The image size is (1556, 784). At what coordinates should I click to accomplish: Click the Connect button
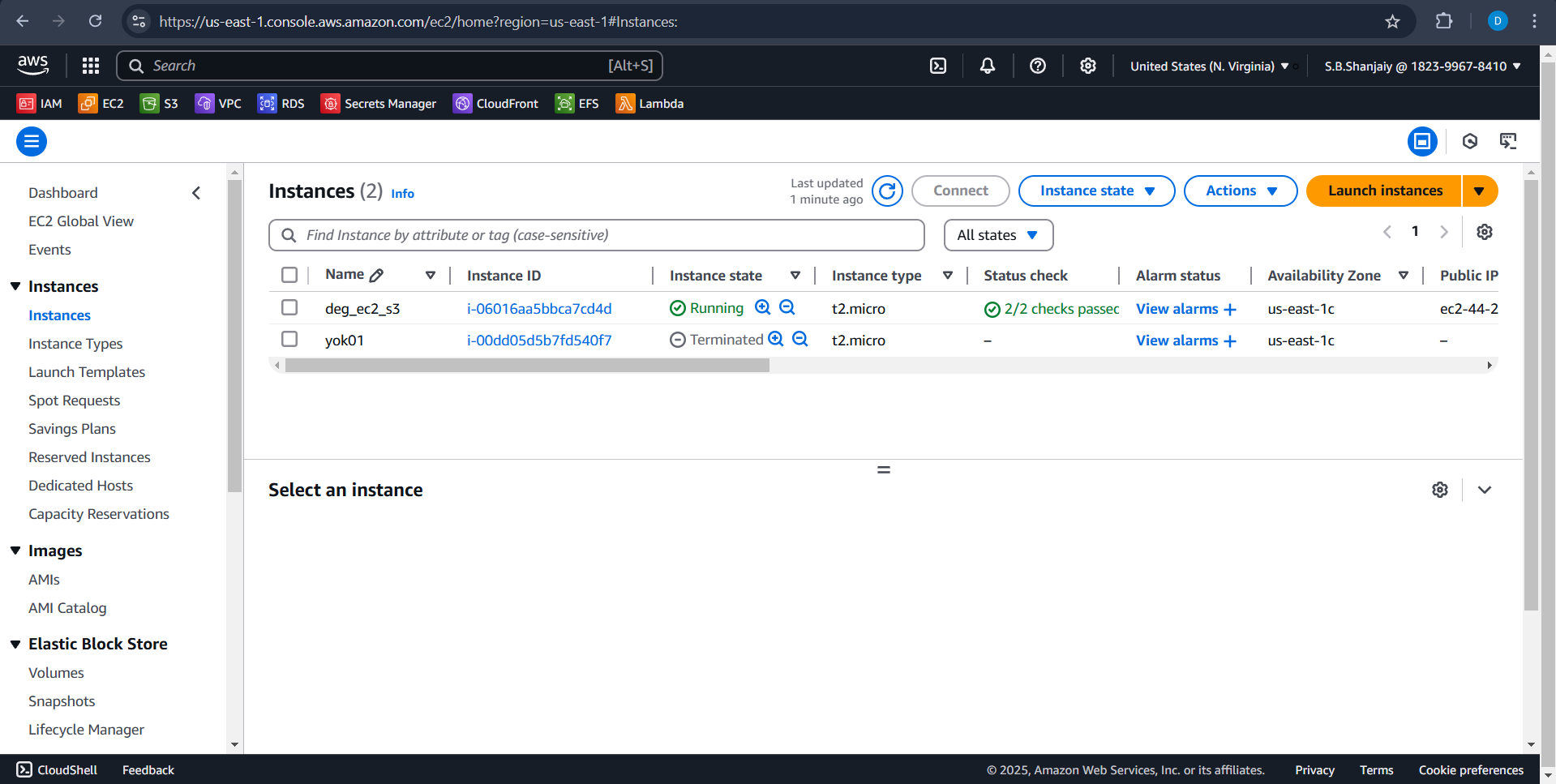[961, 191]
